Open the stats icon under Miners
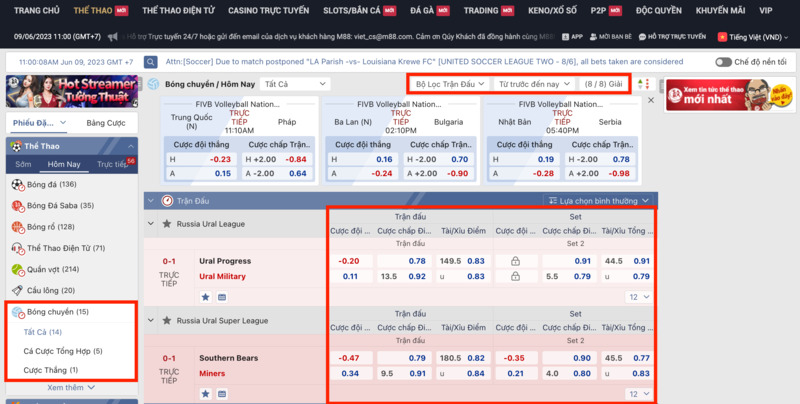The image size is (800, 404). tap(222, 394)
